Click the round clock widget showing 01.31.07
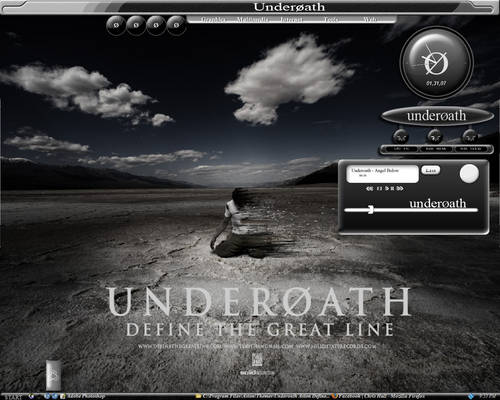This screenshot has width=500, height=400. [436, 63]
